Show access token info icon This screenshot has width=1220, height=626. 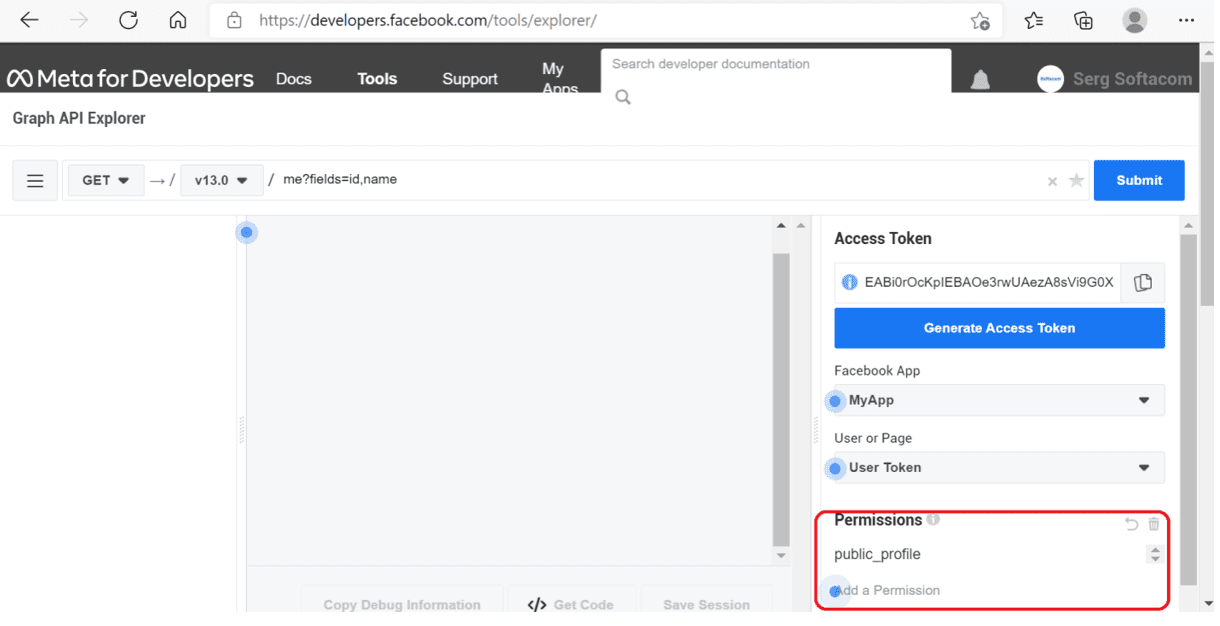tap(850, 283)
